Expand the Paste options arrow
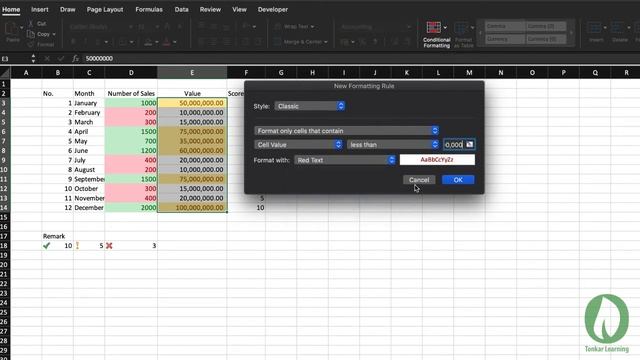Viewport: 640px width, 360px height. [21, 28]
